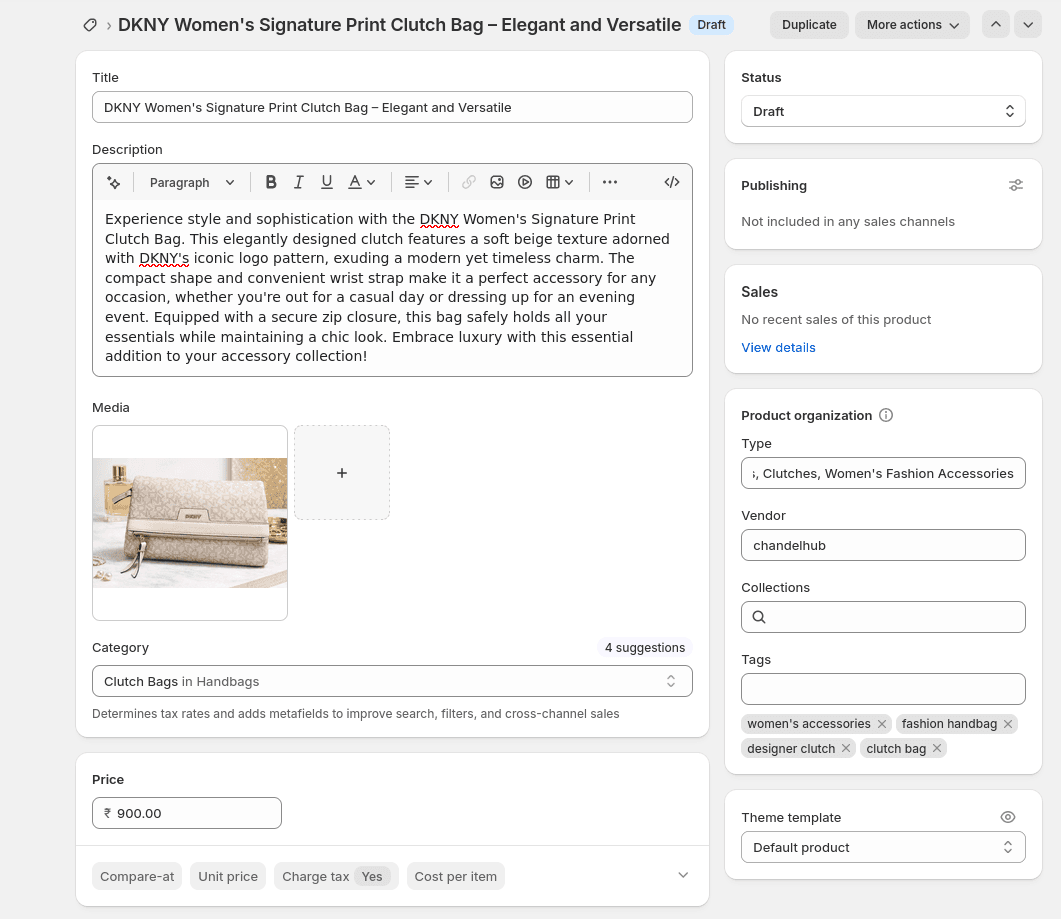Remove the fashion handbag tag
This screenshot has width=1061, height=919.
(x=1008, y=724)
